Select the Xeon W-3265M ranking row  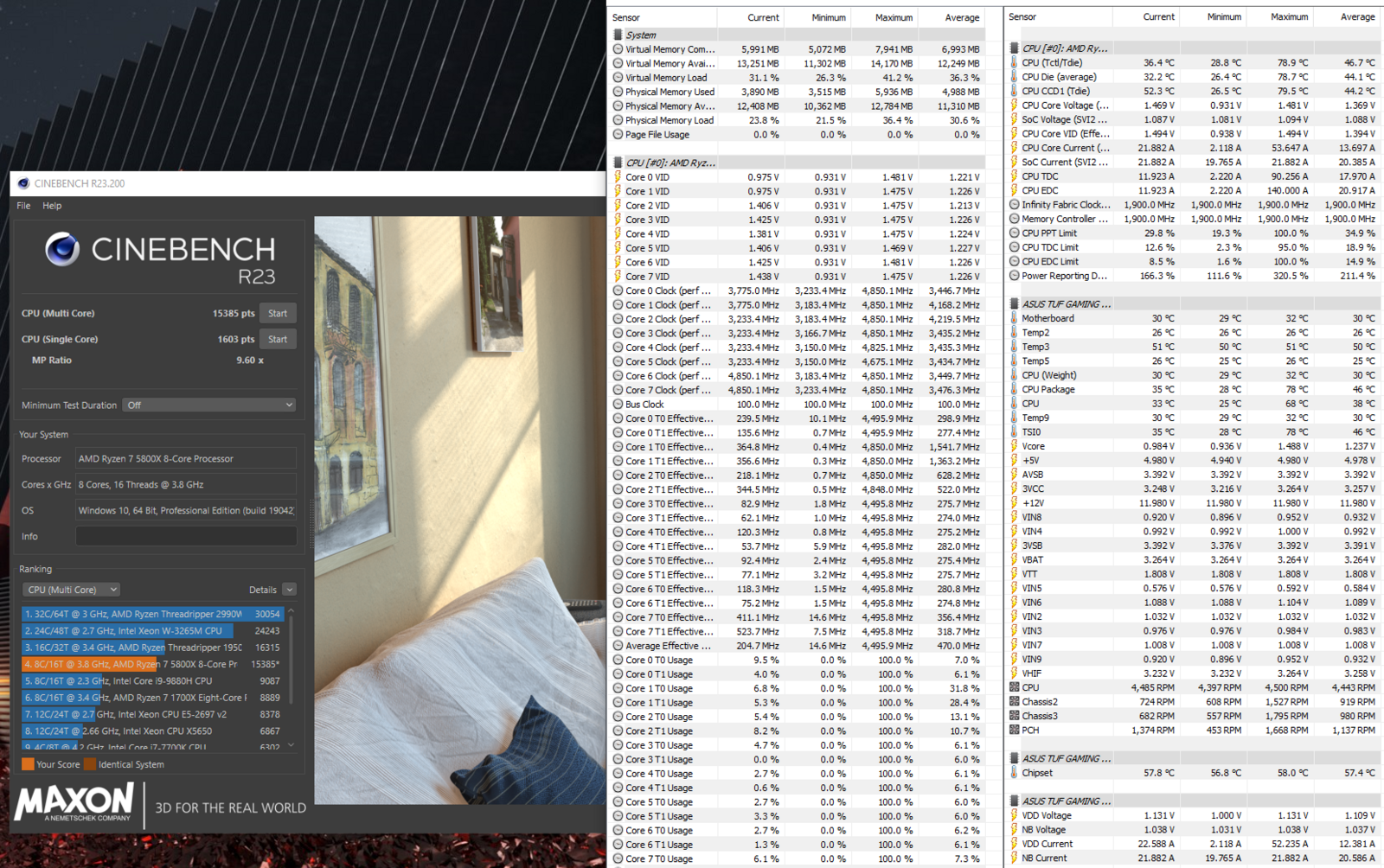tap(152, 630)
